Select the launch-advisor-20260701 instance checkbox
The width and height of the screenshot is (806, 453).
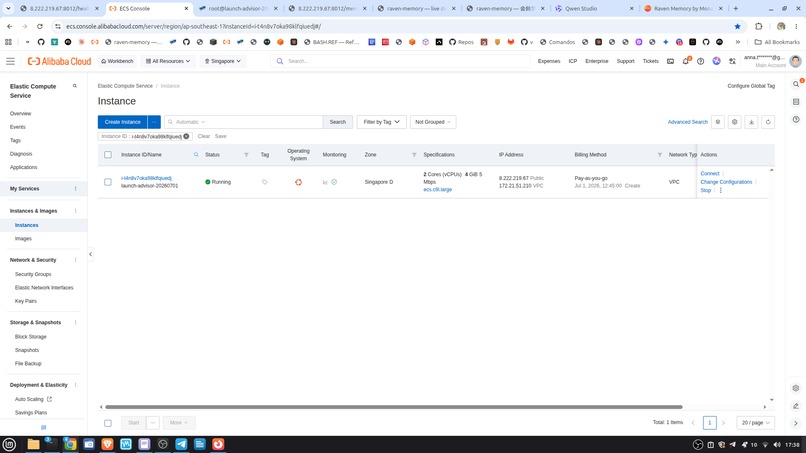coord(107,182)
